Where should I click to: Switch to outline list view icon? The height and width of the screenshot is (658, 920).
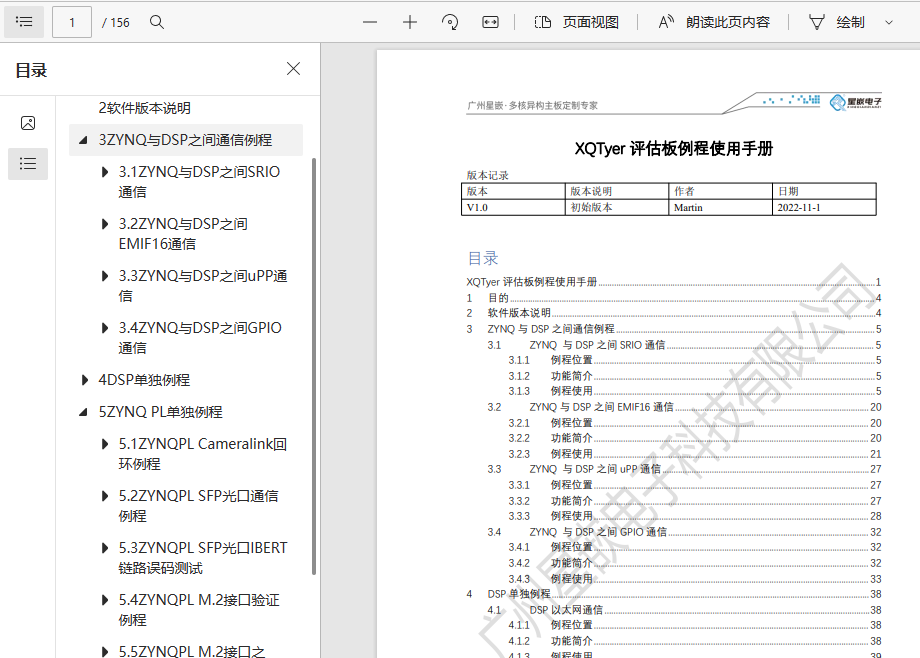[28, 163]
